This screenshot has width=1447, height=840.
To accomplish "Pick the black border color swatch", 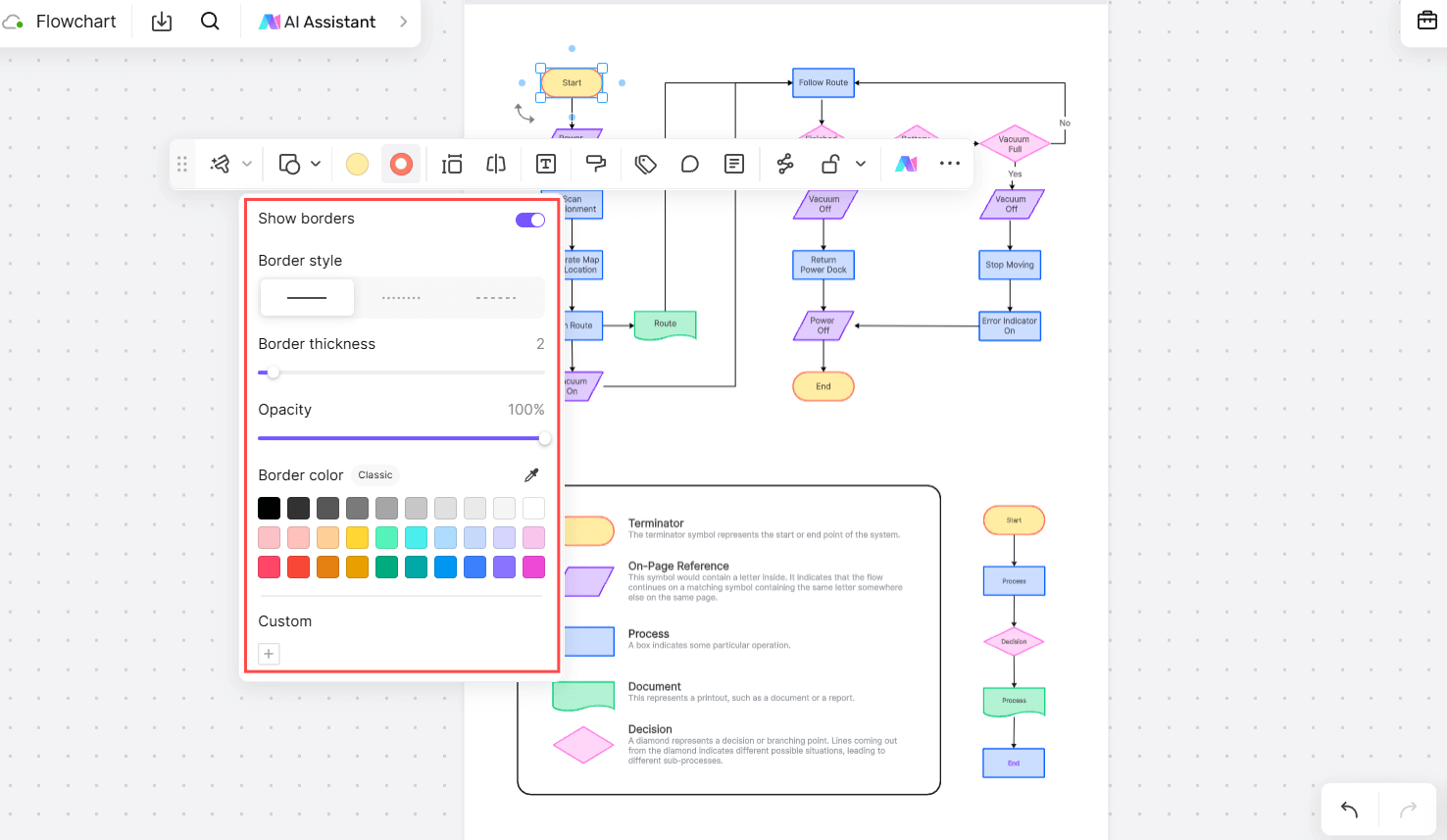I will point(270,508).
